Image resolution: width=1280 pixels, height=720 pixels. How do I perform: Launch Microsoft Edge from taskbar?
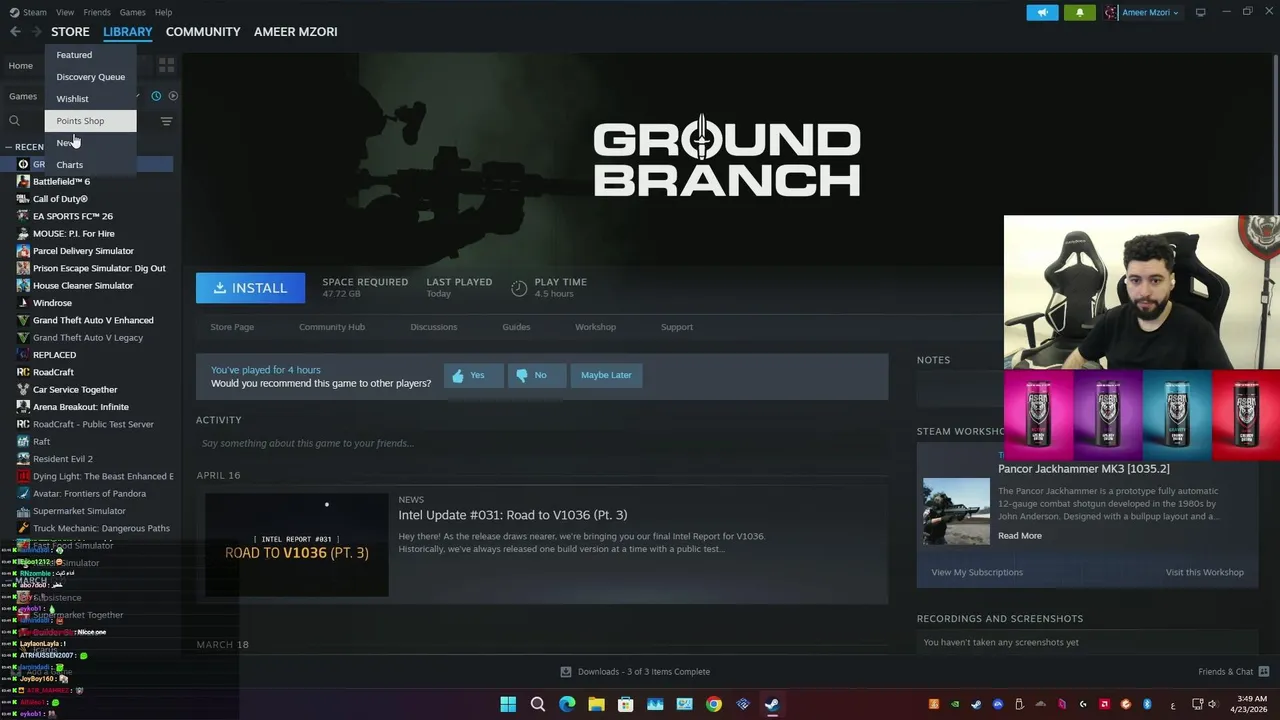coord(567,704)
